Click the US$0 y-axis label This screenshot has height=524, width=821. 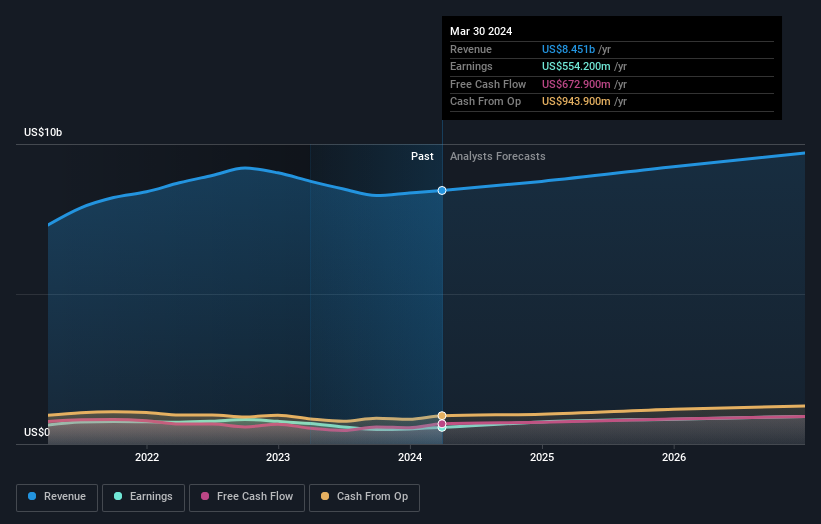(x=37, y=432)
